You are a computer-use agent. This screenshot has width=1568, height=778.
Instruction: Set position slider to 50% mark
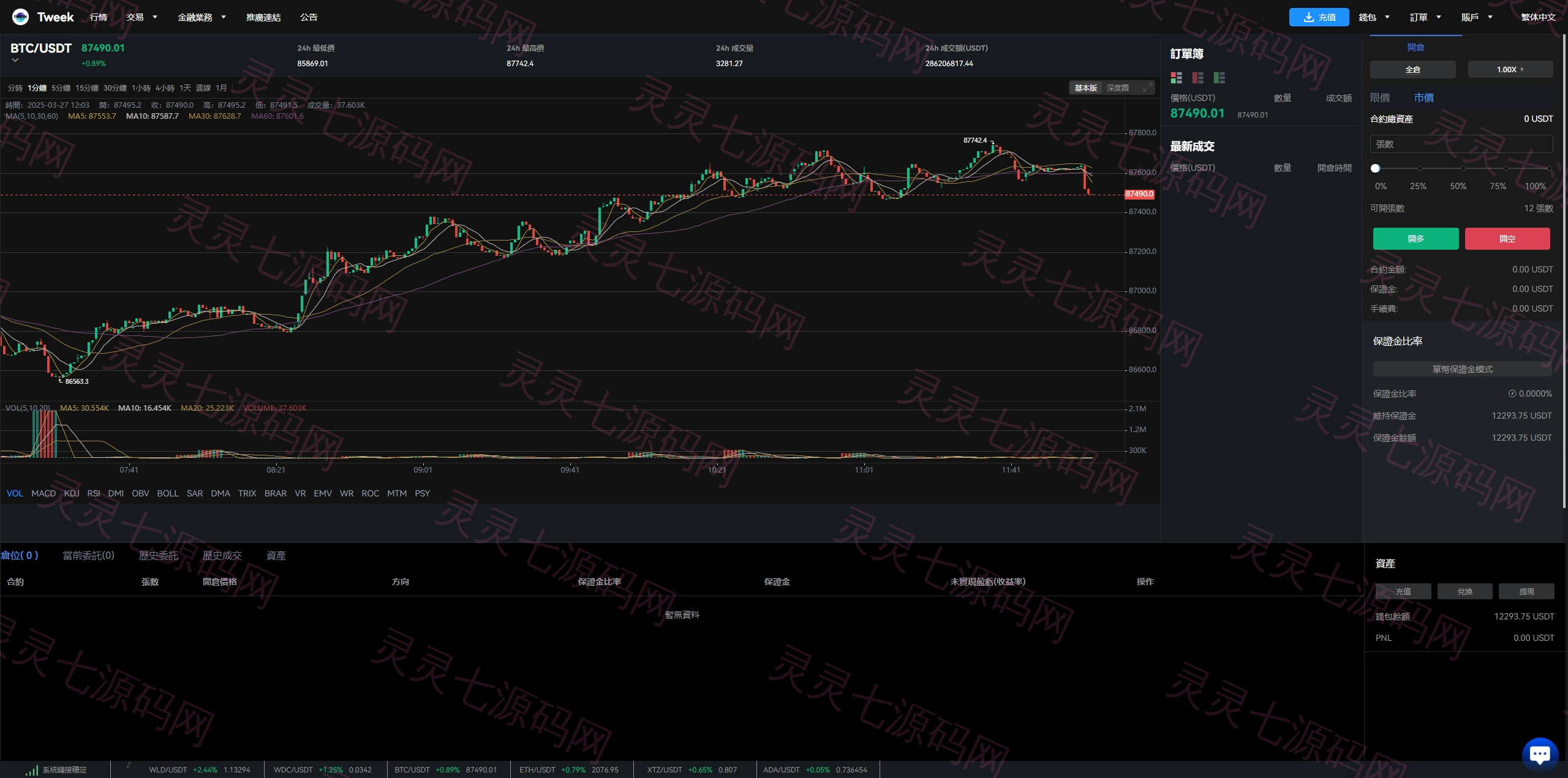pos(1463,168)
